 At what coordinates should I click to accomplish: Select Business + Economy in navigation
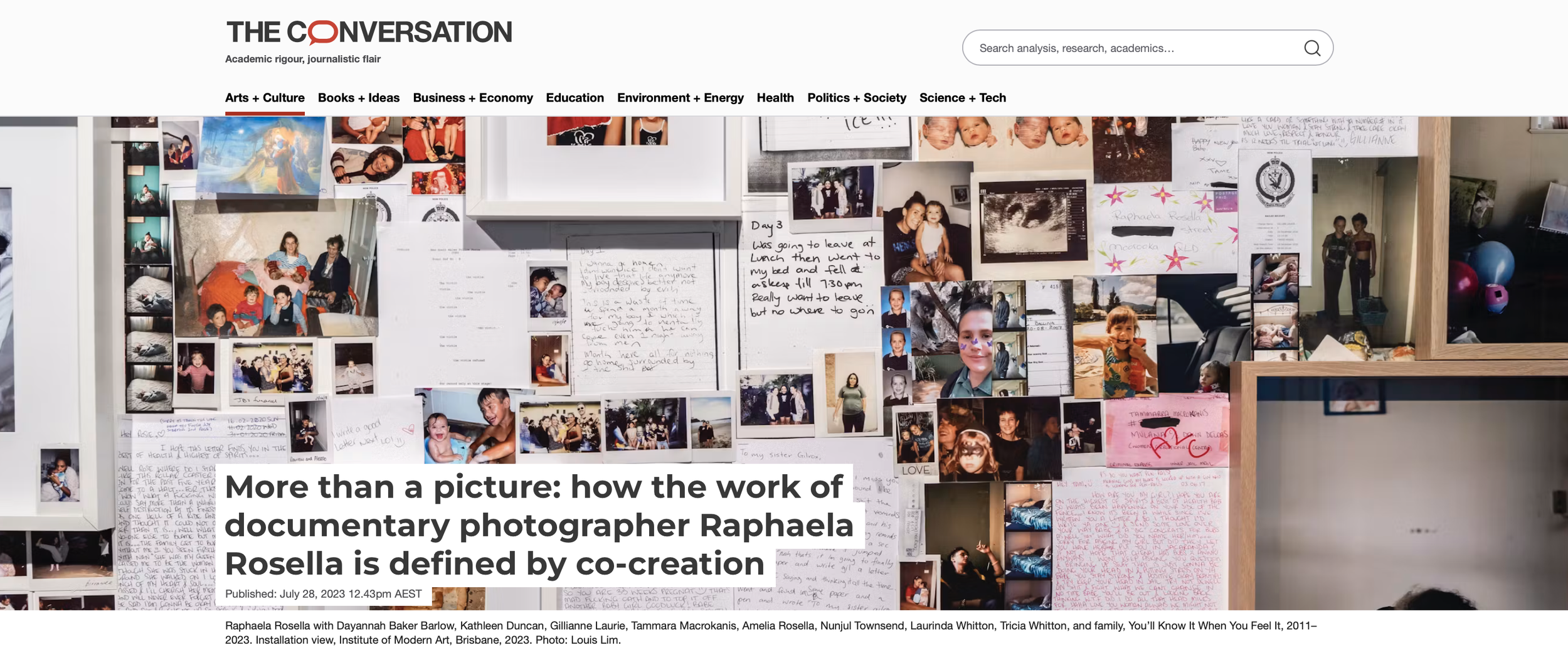point(473,98)
